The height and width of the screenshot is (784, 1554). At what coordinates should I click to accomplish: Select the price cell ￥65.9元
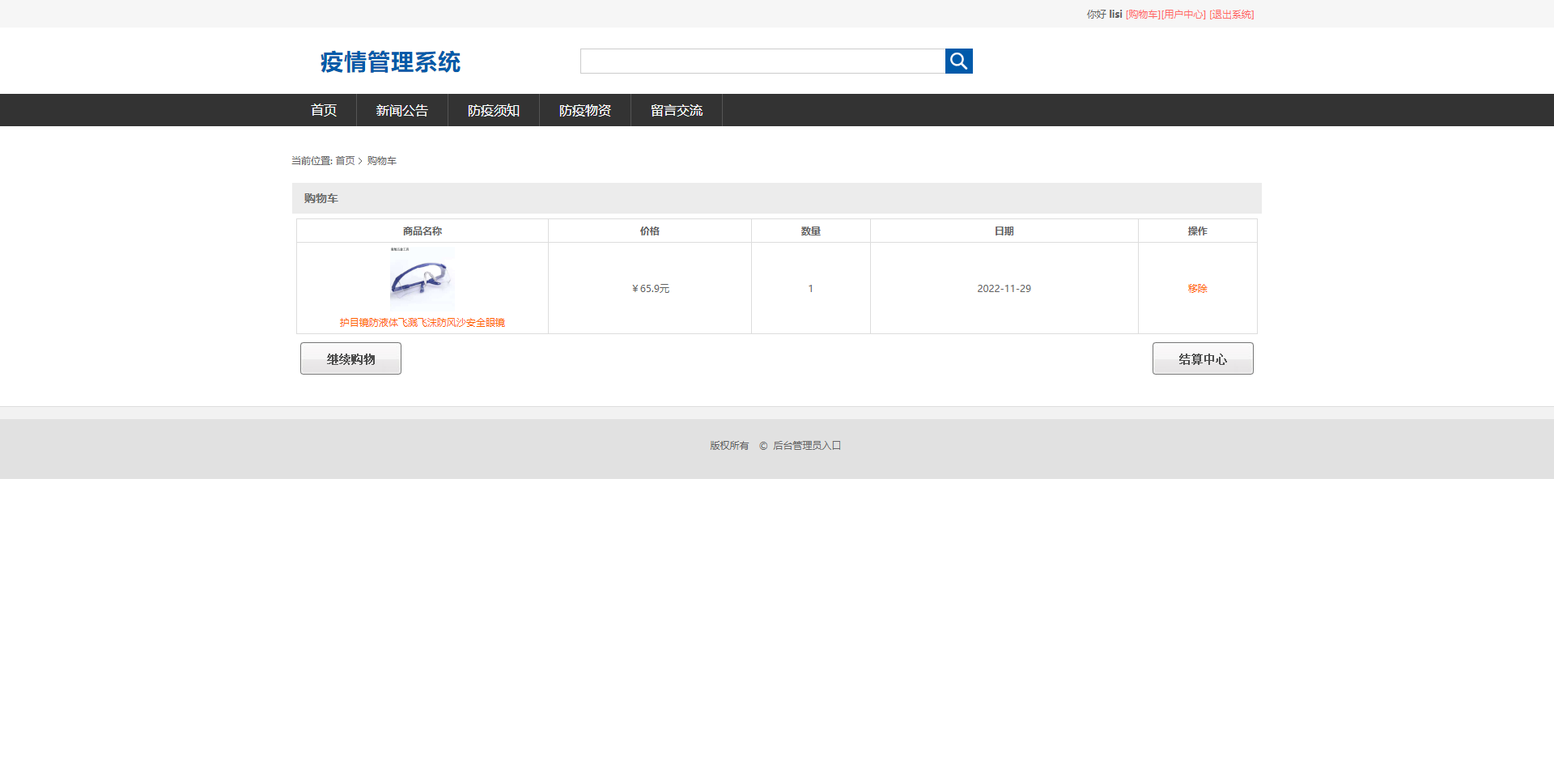click(x=650, y=289)
